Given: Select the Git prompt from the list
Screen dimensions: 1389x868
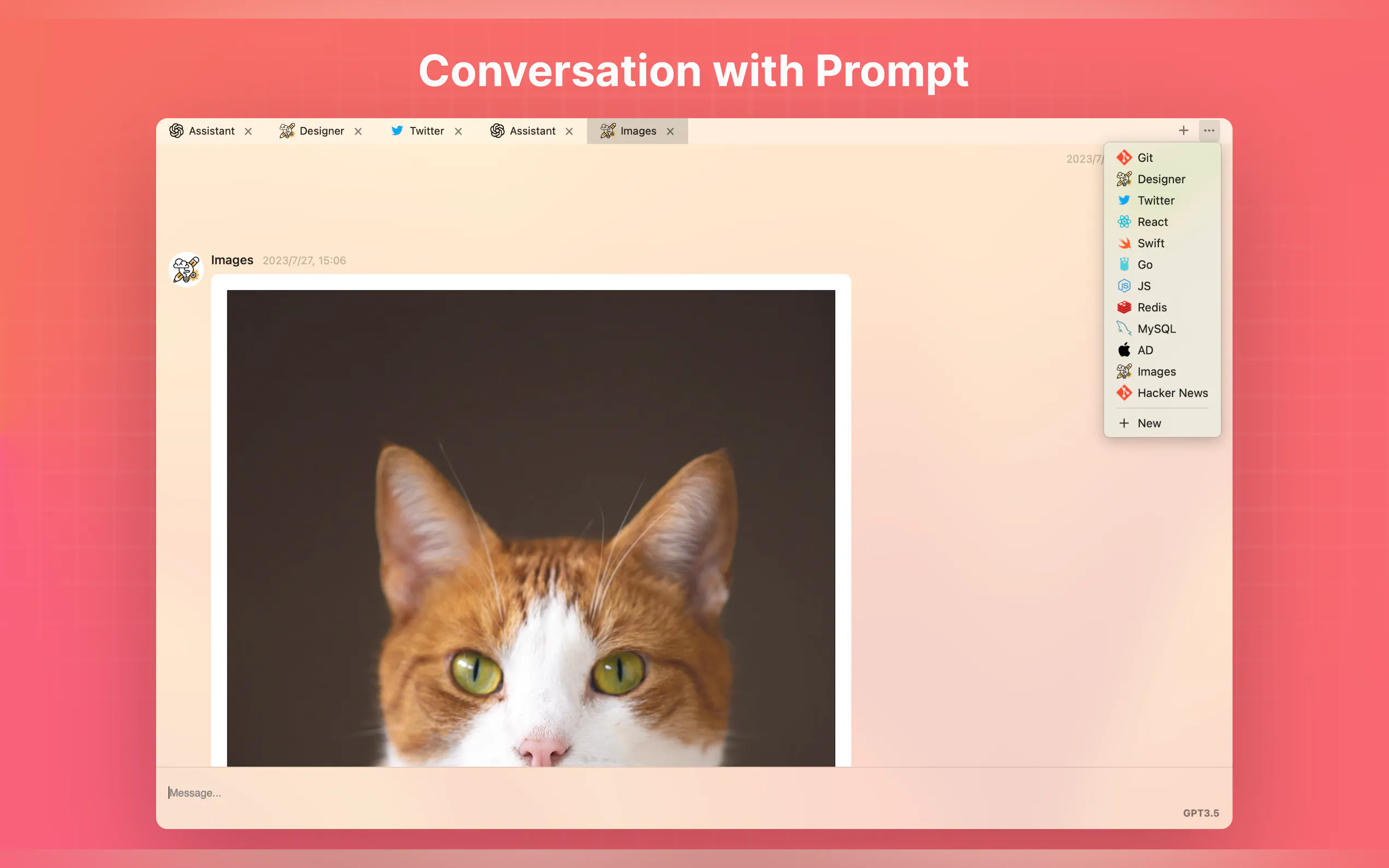Looking at the screenshot, I should (1162, 158).
